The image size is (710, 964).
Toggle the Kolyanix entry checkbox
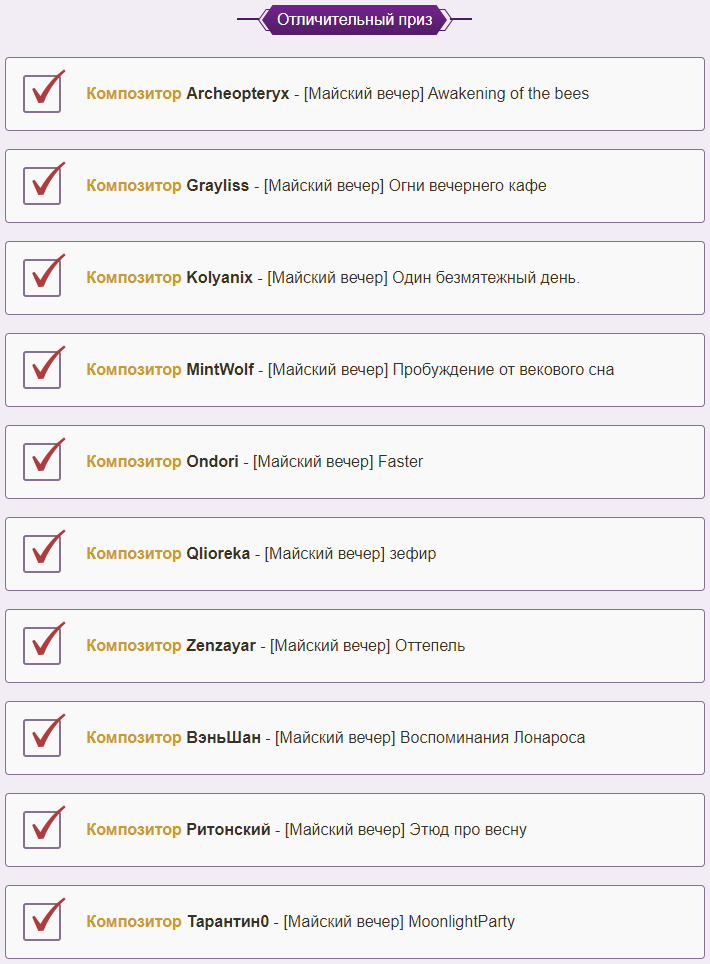pyautogui.click(x=42, y=277)
